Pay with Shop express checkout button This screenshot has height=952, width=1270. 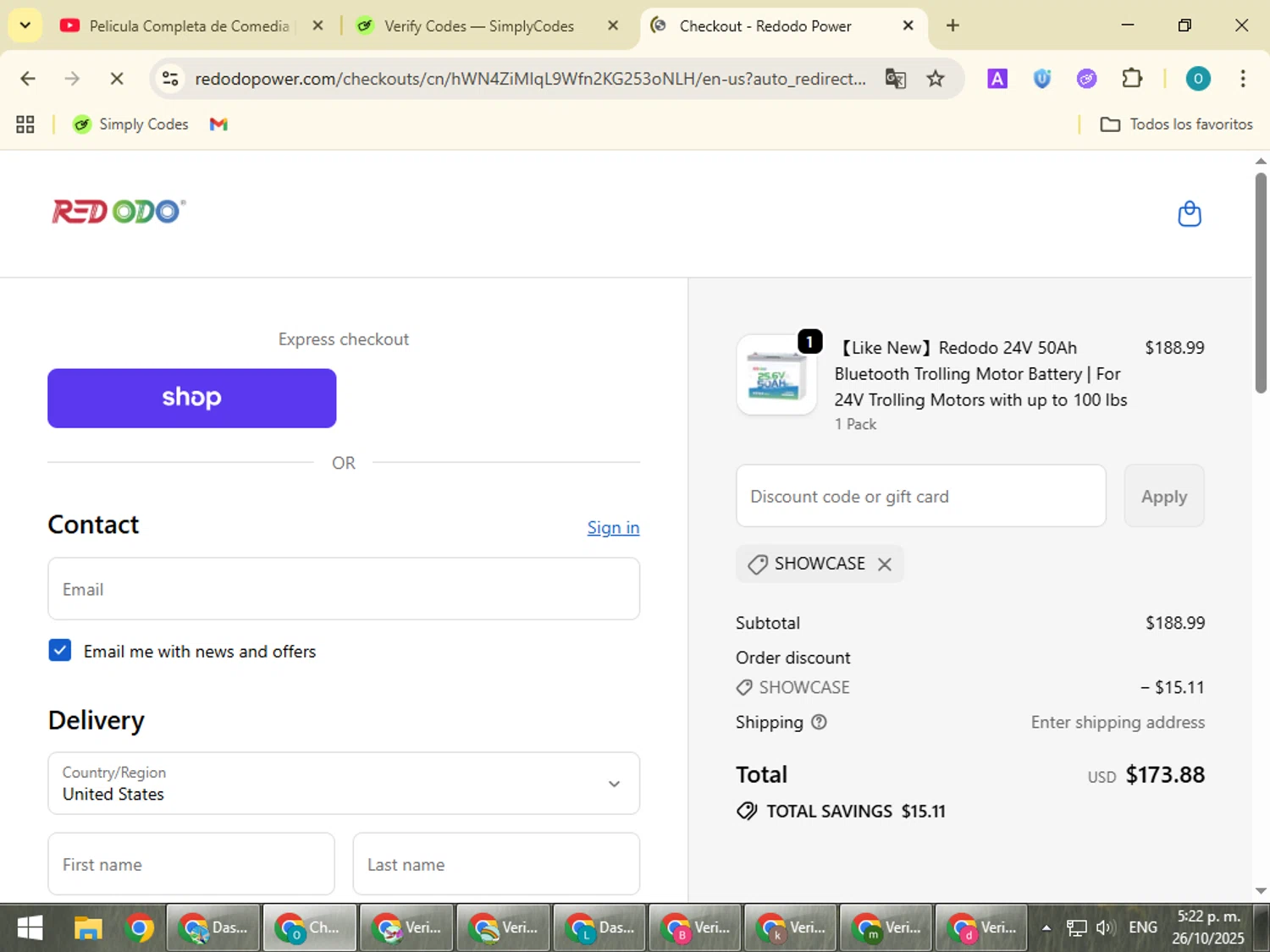coord(192,398)
